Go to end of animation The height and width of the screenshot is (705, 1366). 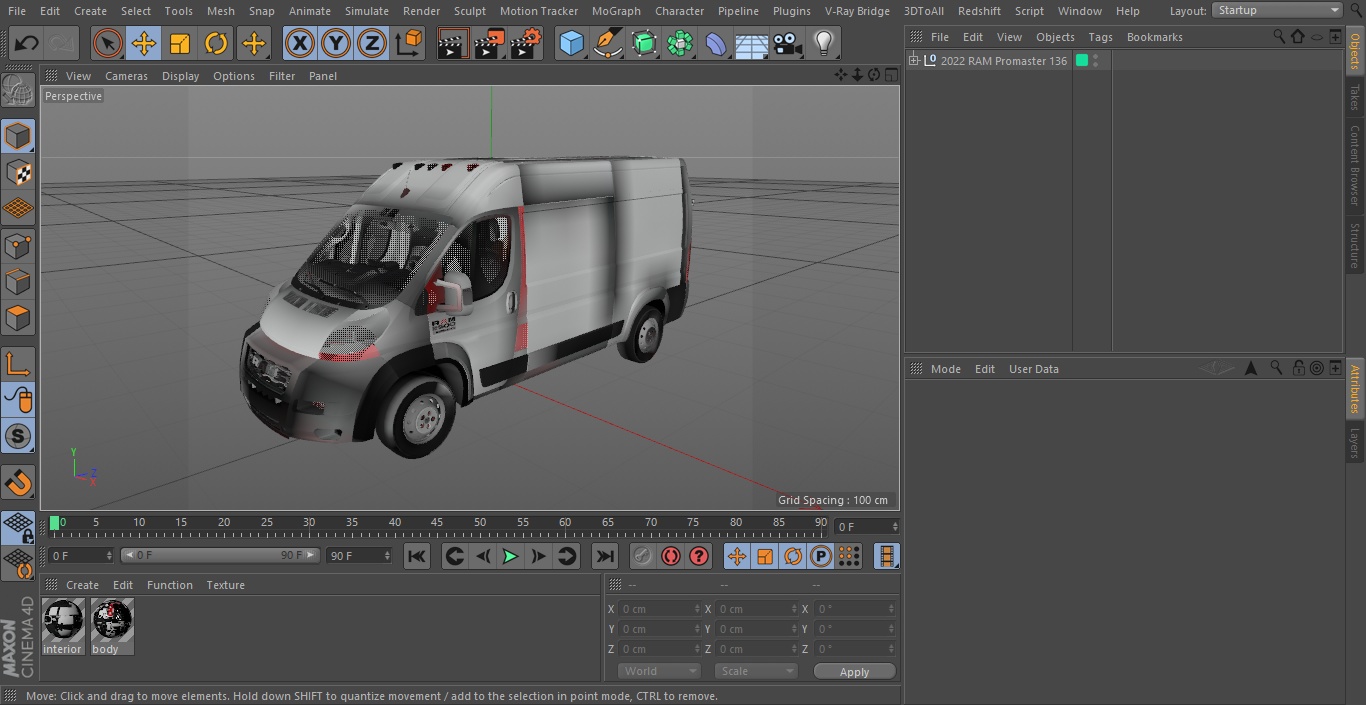click(604, 556)
